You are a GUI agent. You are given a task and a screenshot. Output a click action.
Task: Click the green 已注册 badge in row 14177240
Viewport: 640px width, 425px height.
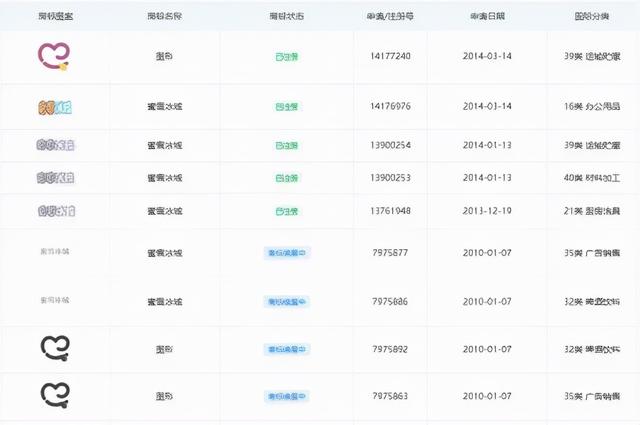point(286,57)
